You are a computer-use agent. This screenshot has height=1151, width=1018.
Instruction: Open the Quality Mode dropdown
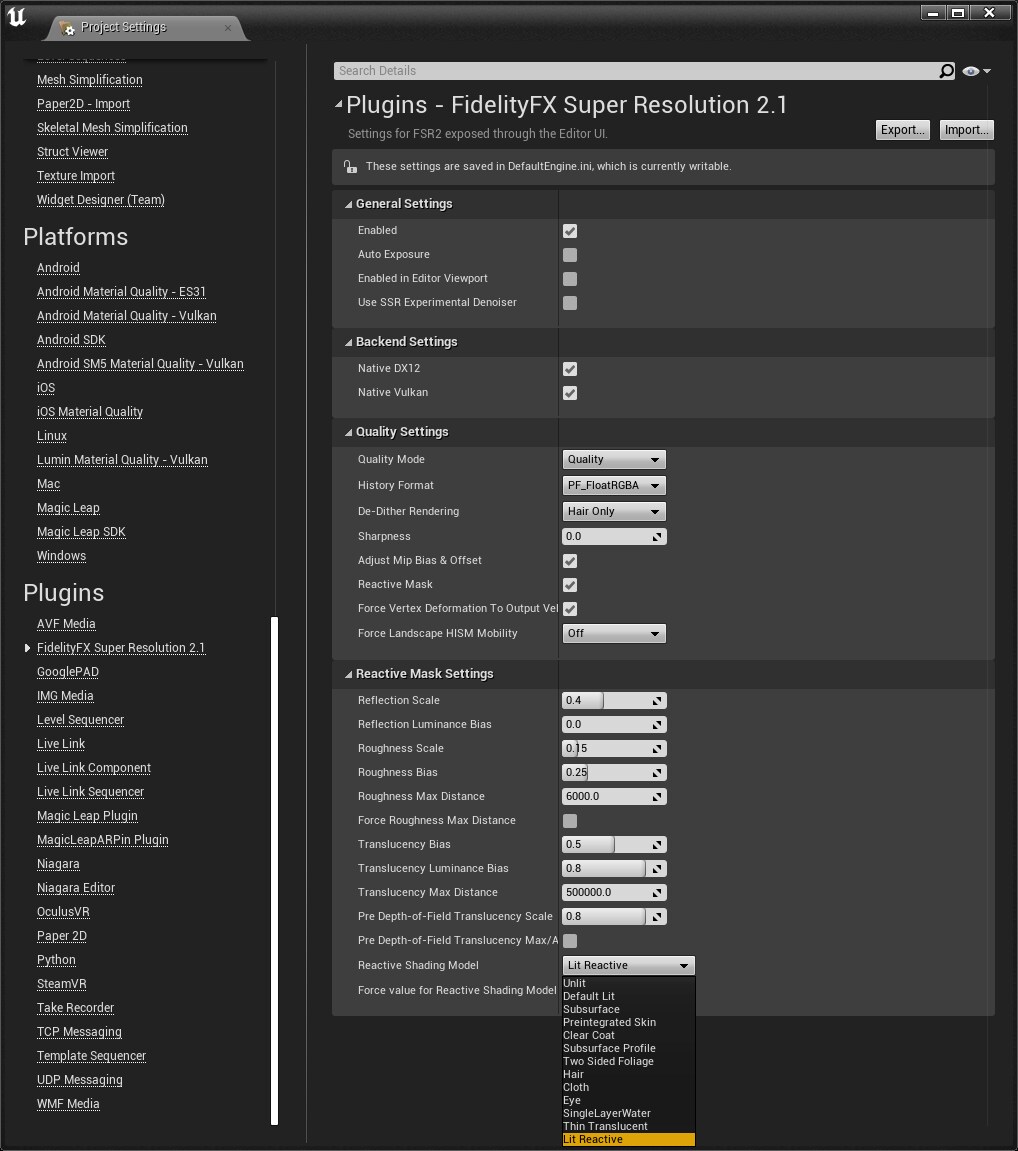[x=614, y=460]
